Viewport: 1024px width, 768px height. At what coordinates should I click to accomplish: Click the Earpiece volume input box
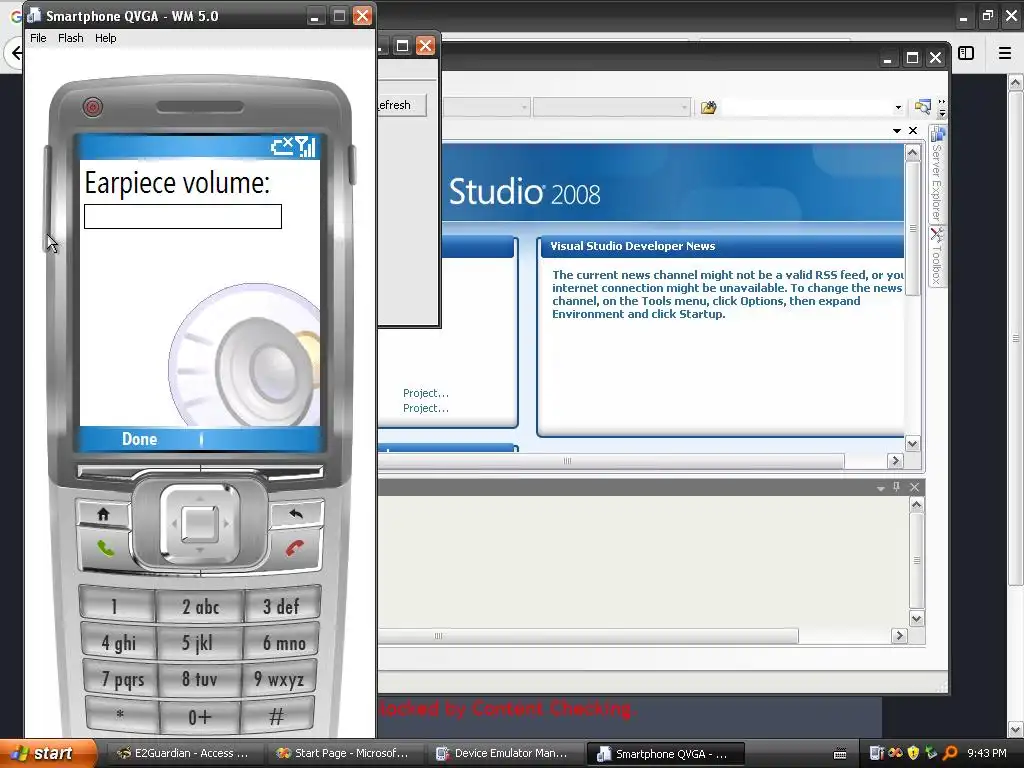[183, 217]
